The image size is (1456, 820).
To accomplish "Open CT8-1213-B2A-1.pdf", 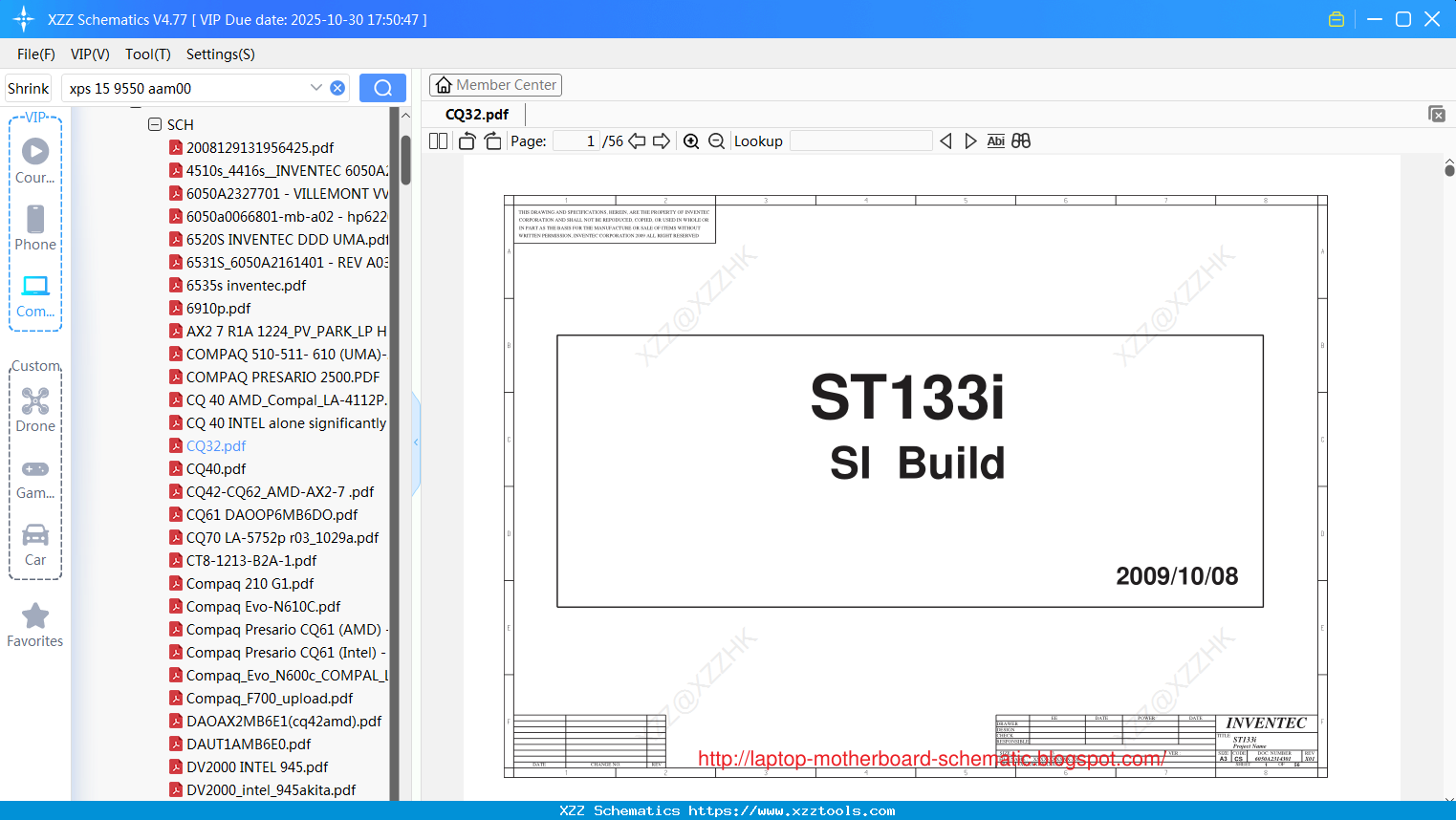I will tap(251, 560).
